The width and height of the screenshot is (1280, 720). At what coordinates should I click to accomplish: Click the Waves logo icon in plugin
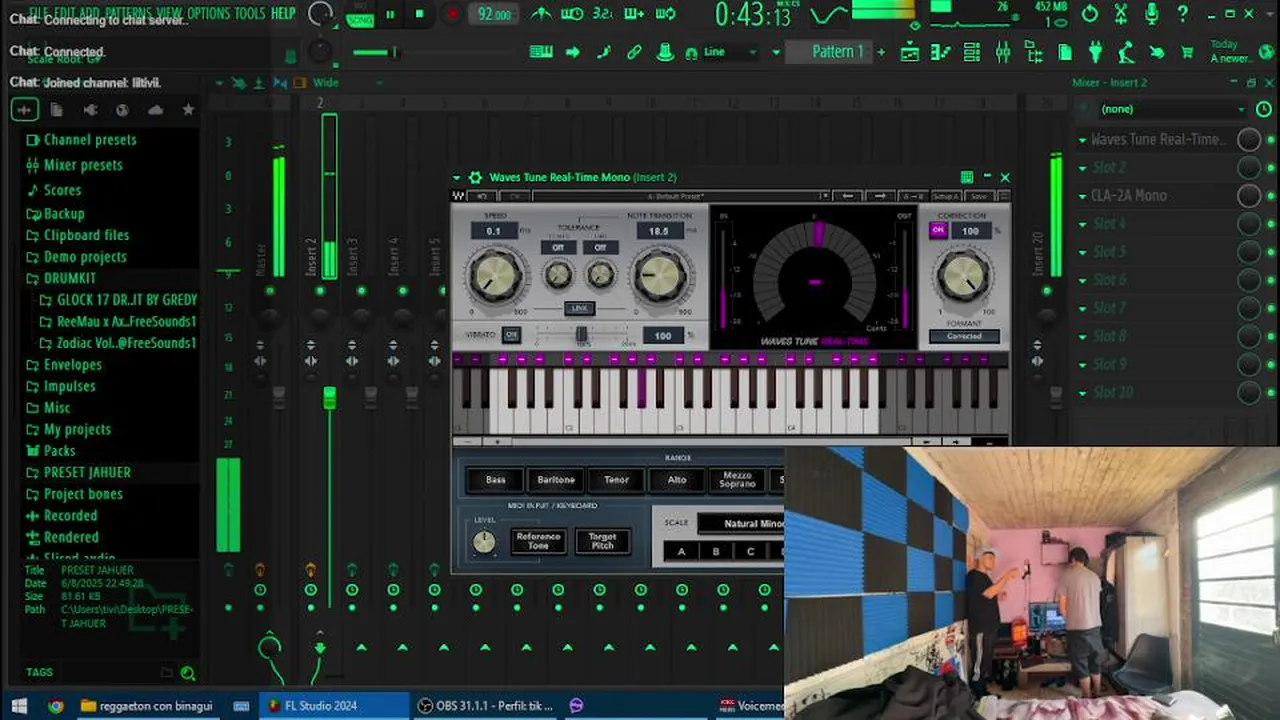pos(458,196)
